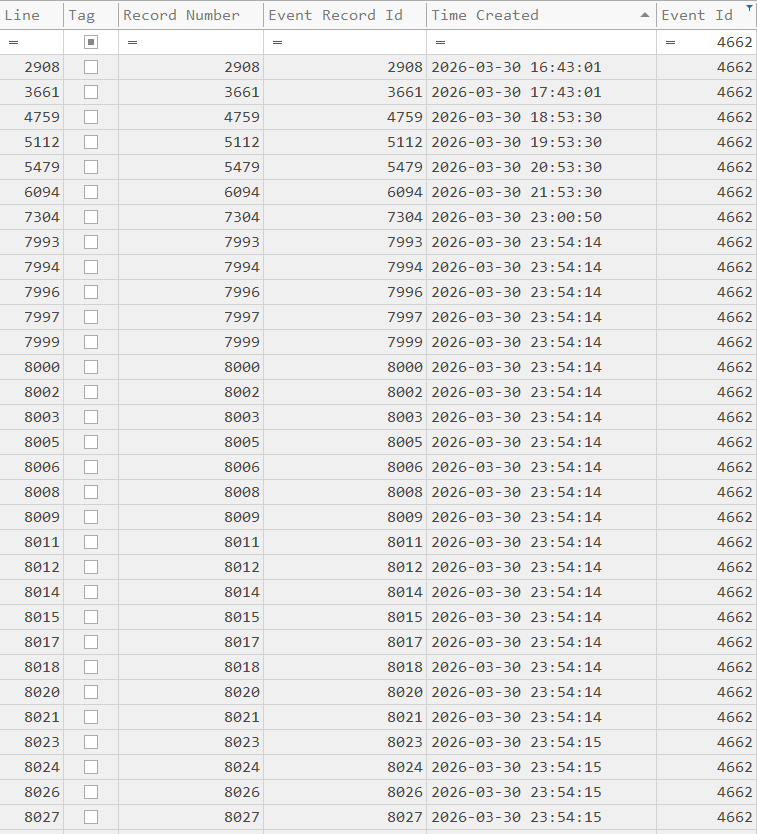Open the Line column filter operator
This screenshot has width=757, height=834.
14,42
